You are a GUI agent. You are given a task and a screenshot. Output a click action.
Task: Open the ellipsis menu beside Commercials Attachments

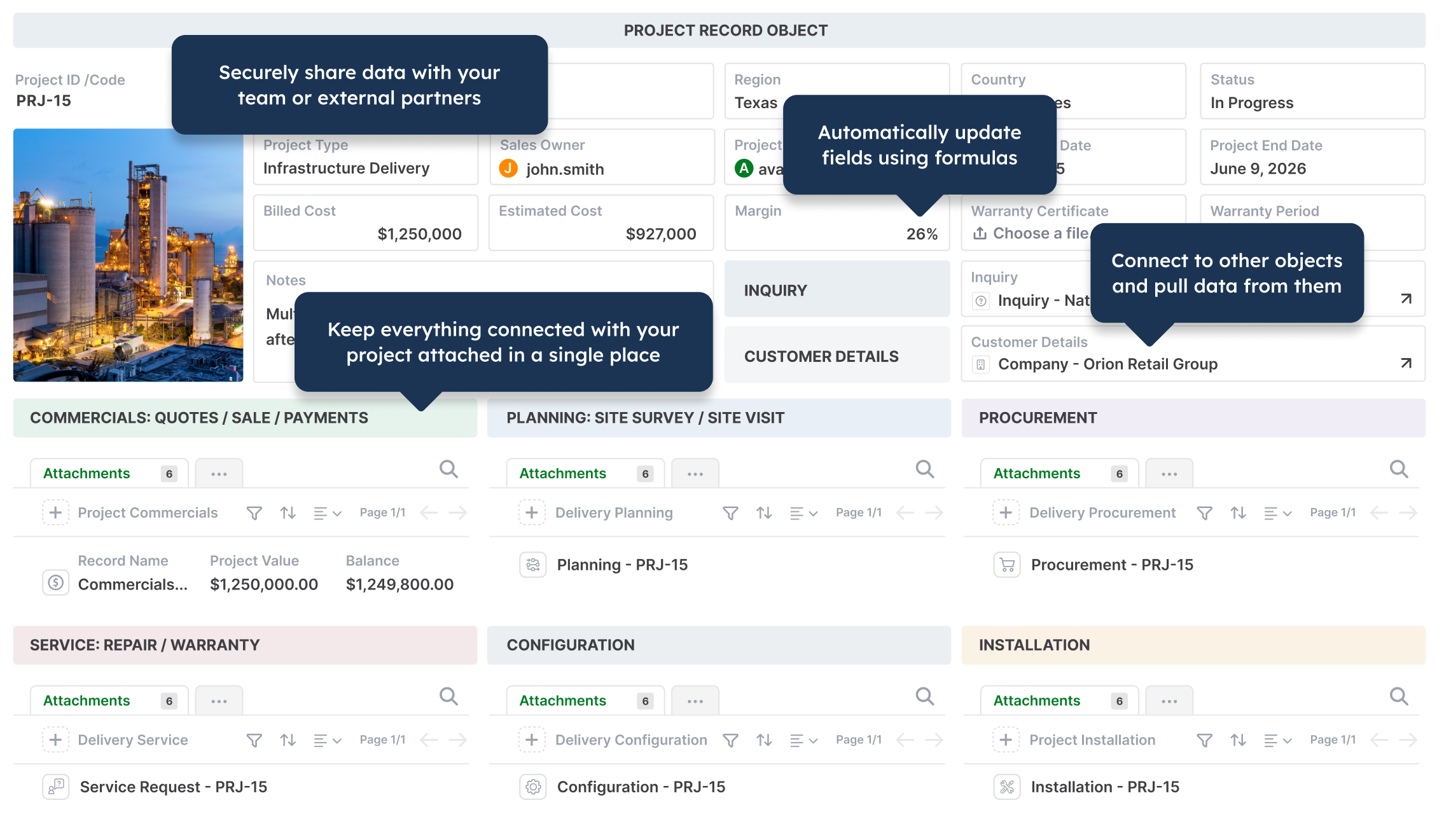[x=219, y=472]
